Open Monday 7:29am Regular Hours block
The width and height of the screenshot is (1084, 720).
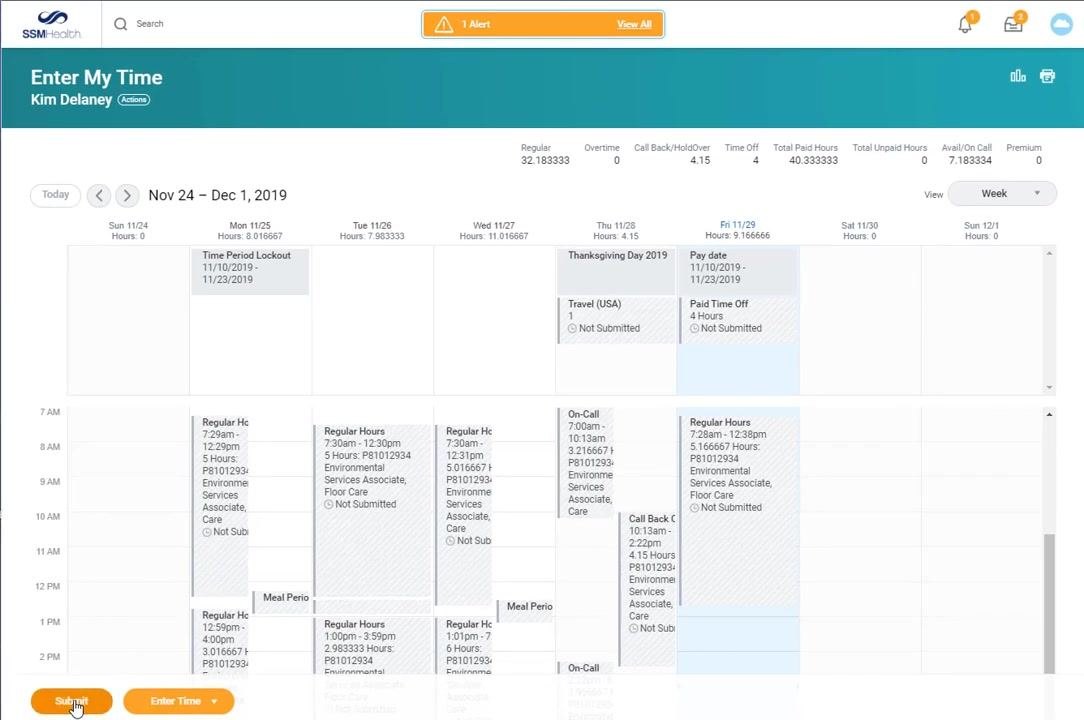click(220, 505)
